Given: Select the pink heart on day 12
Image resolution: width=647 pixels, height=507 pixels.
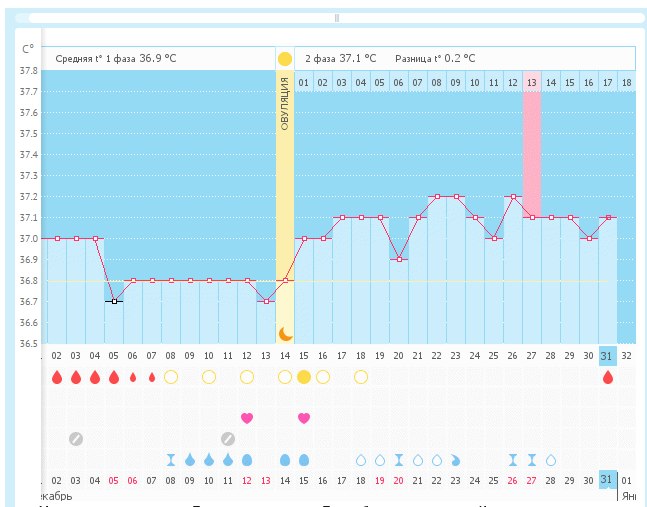Looking at the screenshot, I should (247, 417).
